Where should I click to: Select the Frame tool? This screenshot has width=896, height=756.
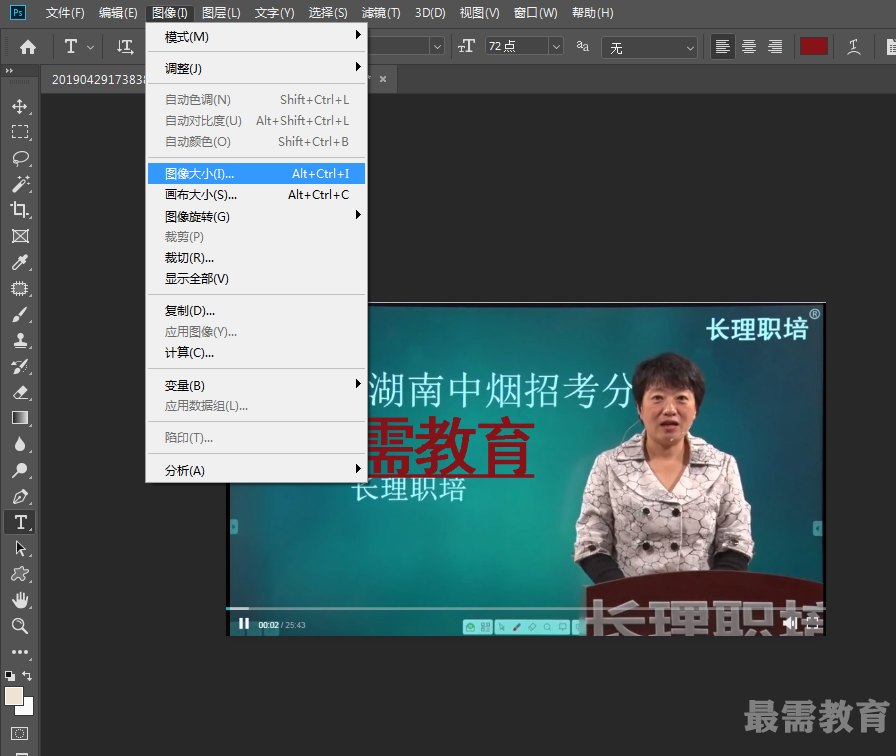[x=20, y=236]
